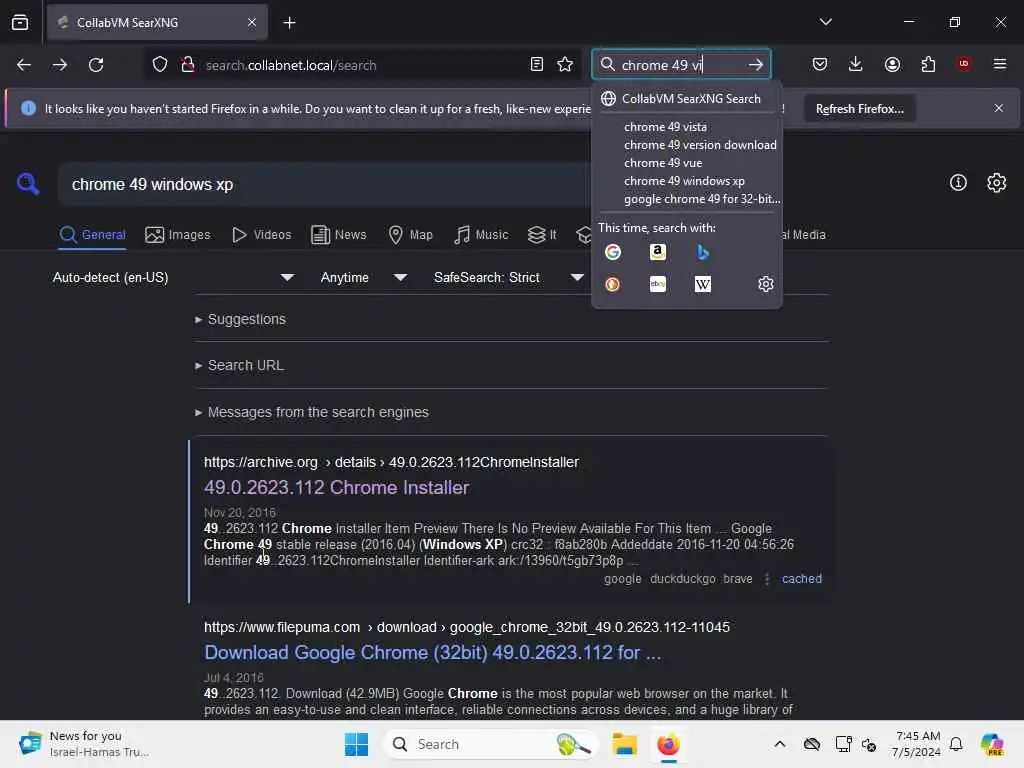Search this time with Wikipedia icon
1024x768 pixels.
click(703, 284)
